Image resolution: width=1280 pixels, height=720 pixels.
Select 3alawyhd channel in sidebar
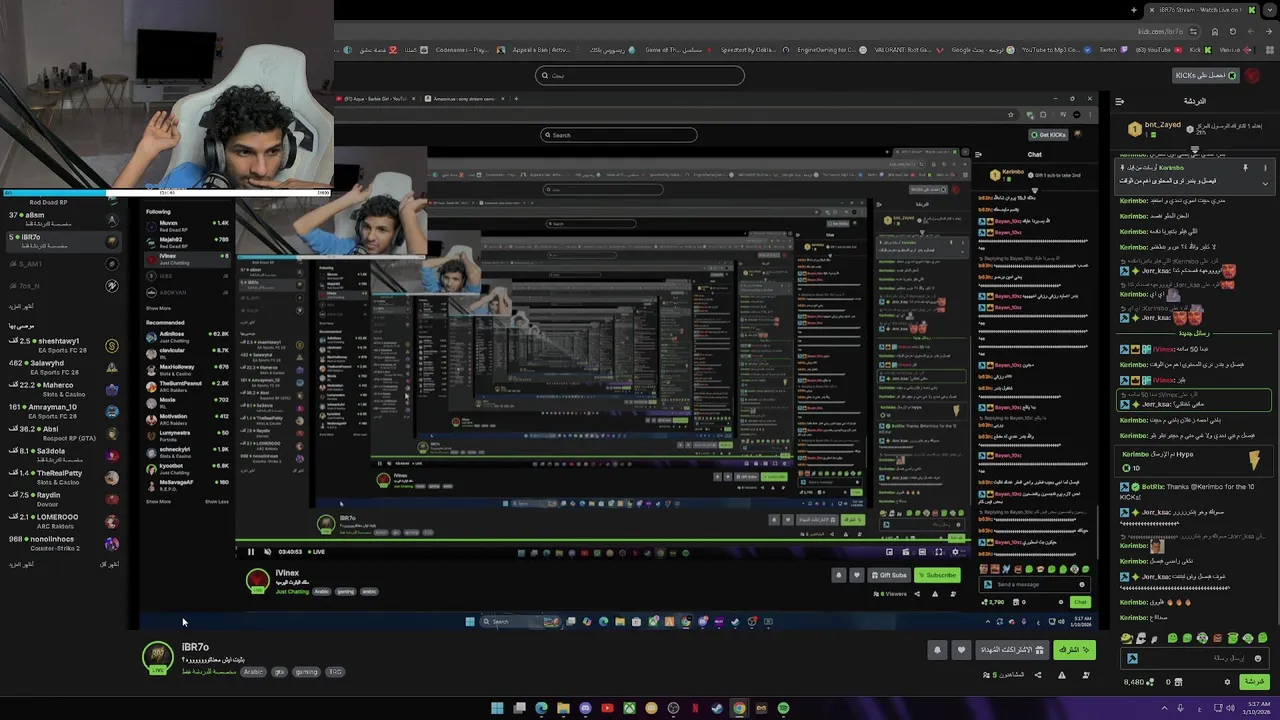64,367
